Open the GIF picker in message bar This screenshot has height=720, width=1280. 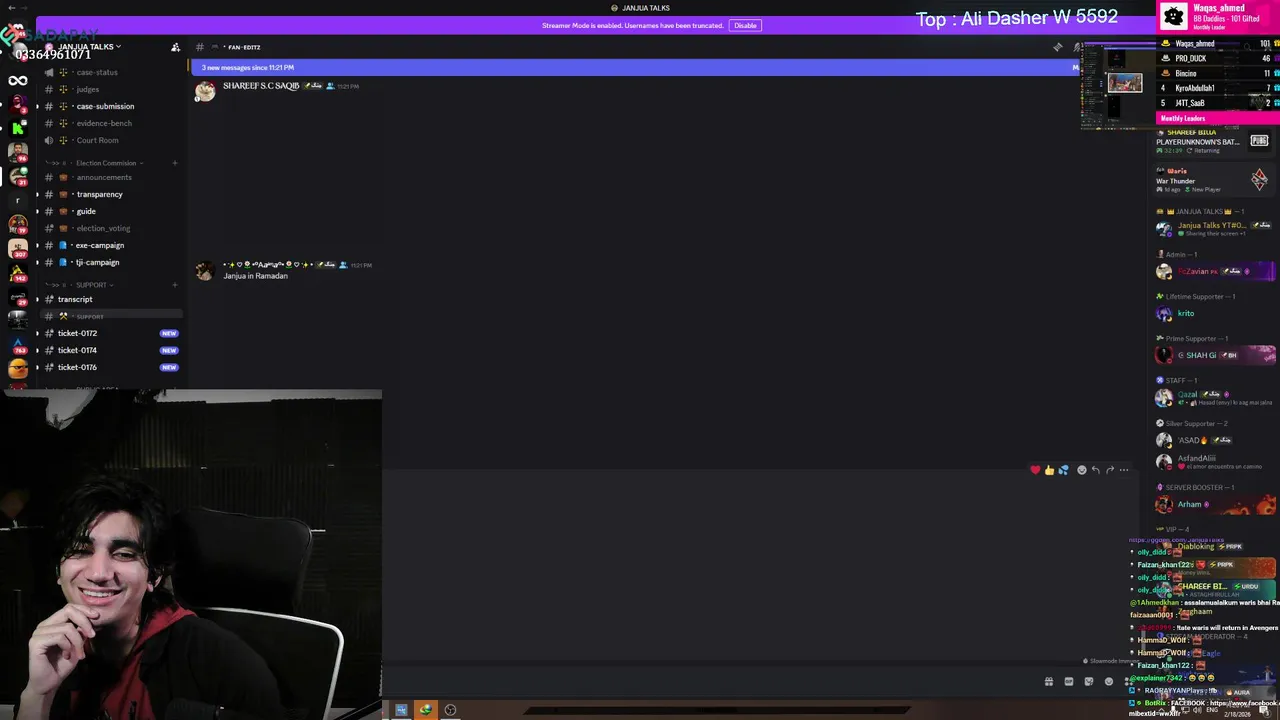click(1069, 682)
